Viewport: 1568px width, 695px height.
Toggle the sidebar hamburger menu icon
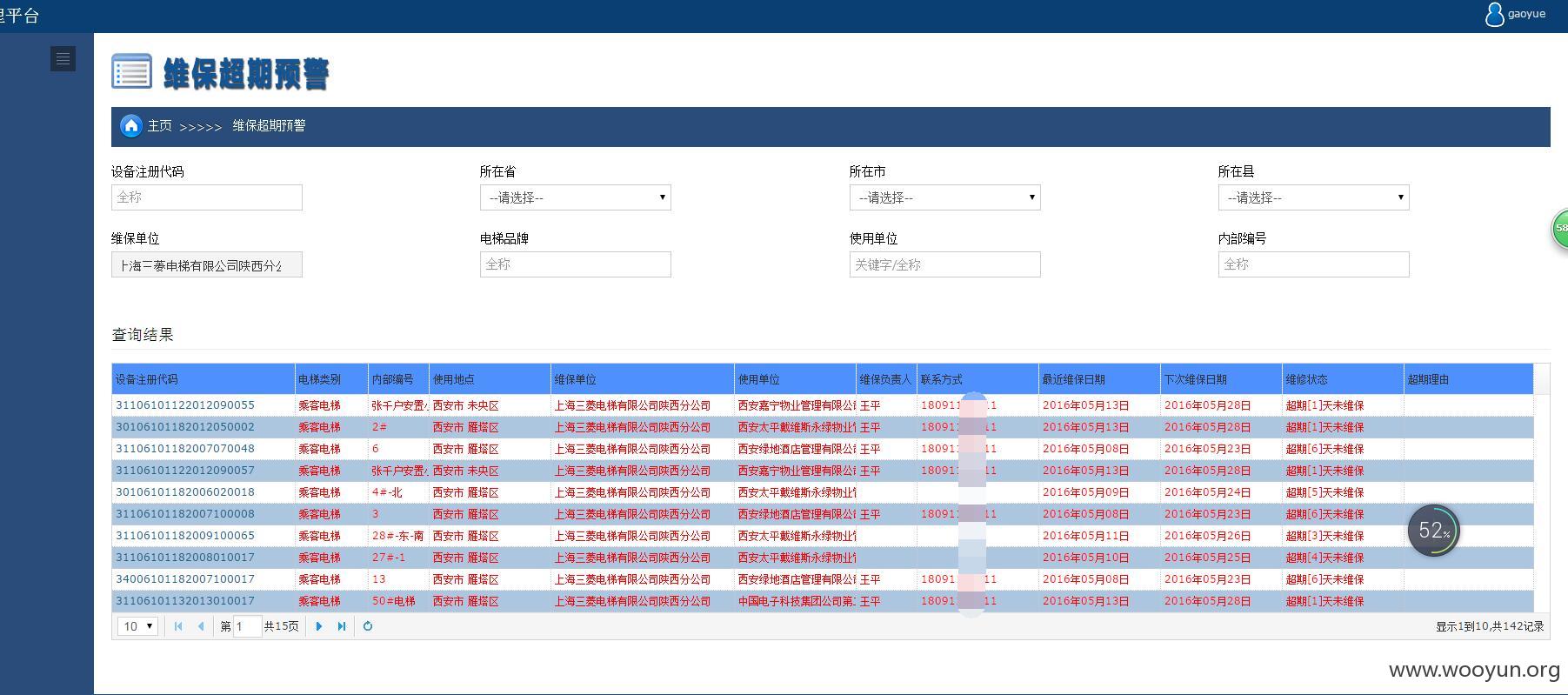[x=63, y=59]
